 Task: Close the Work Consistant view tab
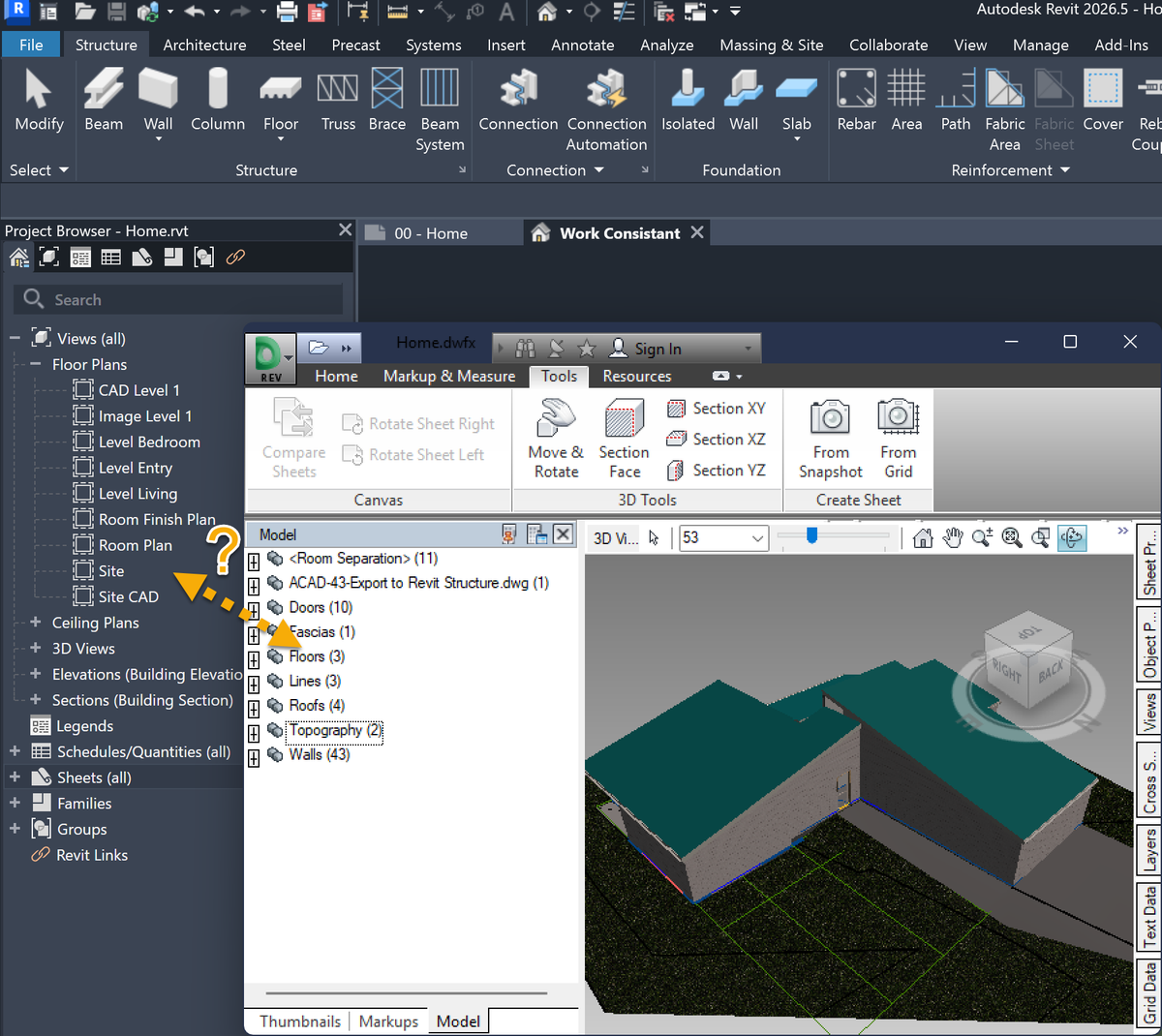(697, 232)
